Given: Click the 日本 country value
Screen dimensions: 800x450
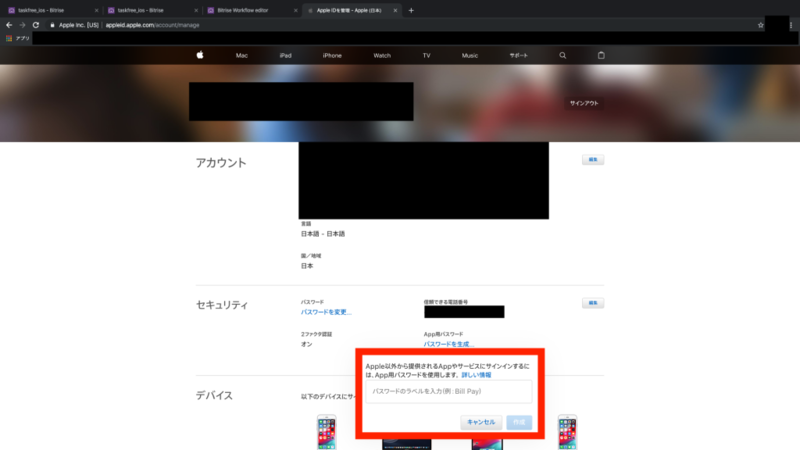Looking at the screenshot, I should pyautogui.click(x=307, y=266).
